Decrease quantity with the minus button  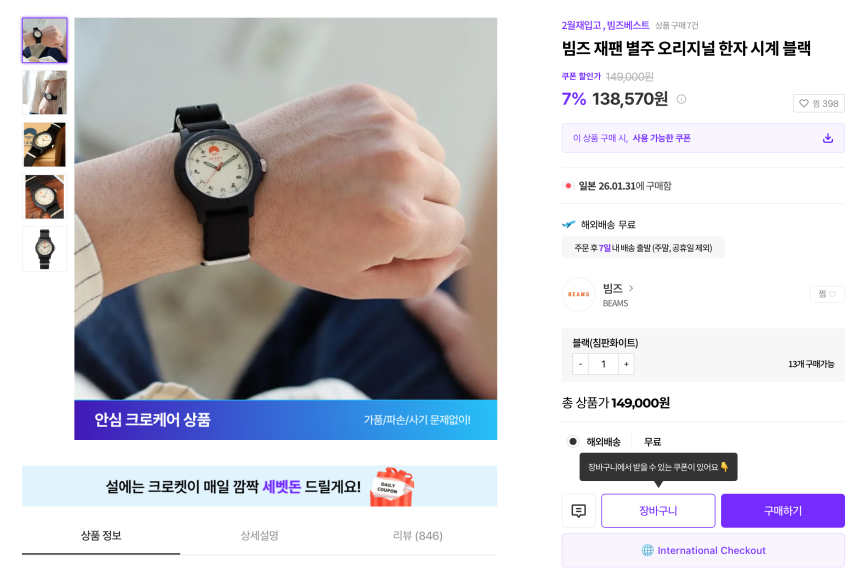click(580, 364)
